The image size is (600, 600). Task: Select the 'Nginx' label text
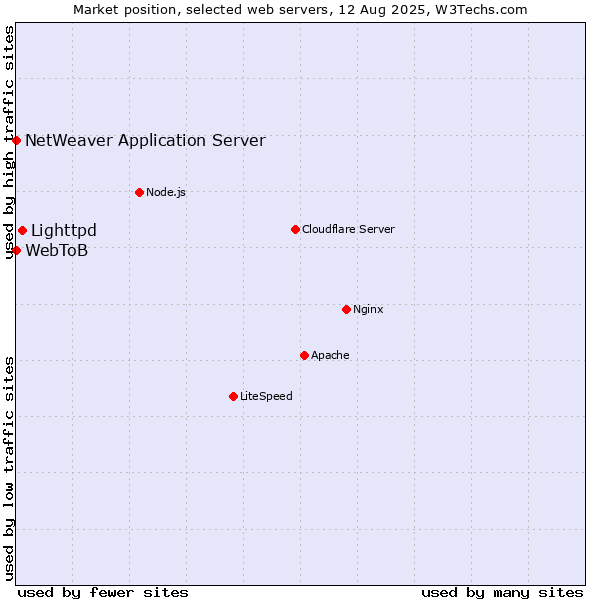368,309
